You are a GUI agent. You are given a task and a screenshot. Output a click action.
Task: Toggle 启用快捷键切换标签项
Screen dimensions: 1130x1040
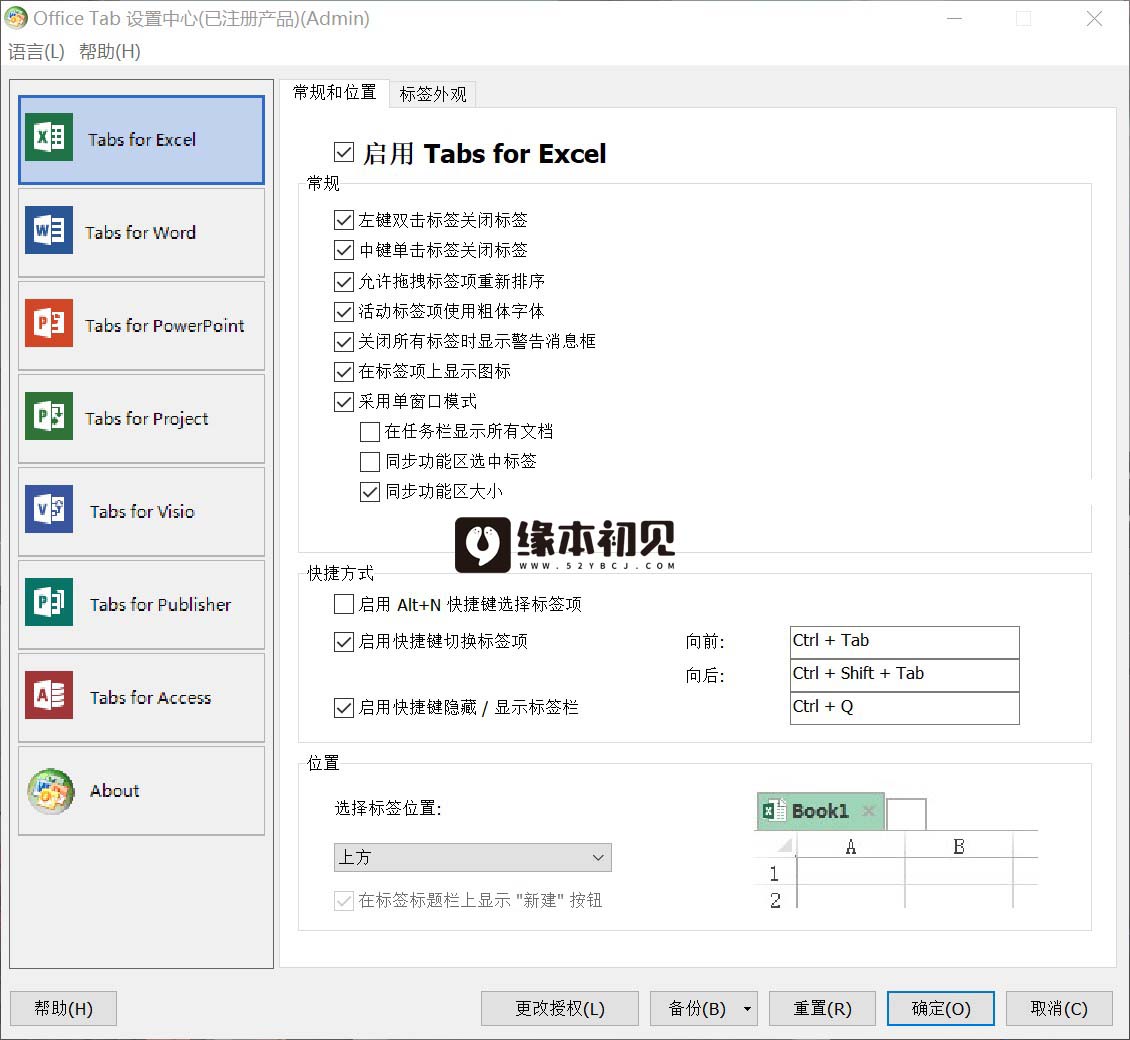[344, 641]
